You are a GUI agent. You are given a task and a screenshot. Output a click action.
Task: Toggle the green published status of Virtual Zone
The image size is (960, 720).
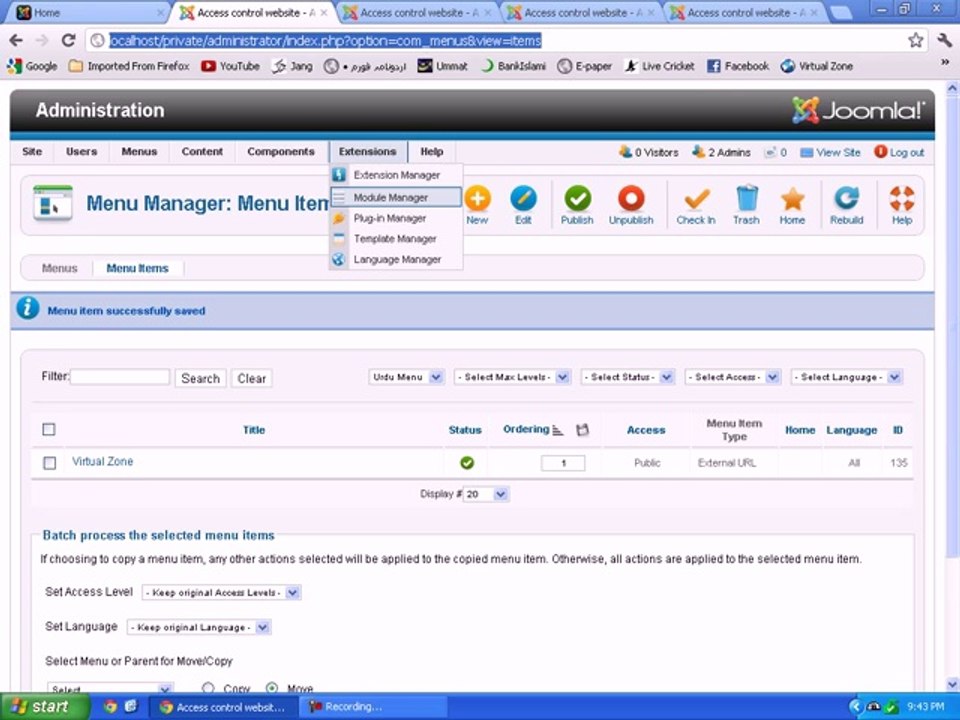467,463
